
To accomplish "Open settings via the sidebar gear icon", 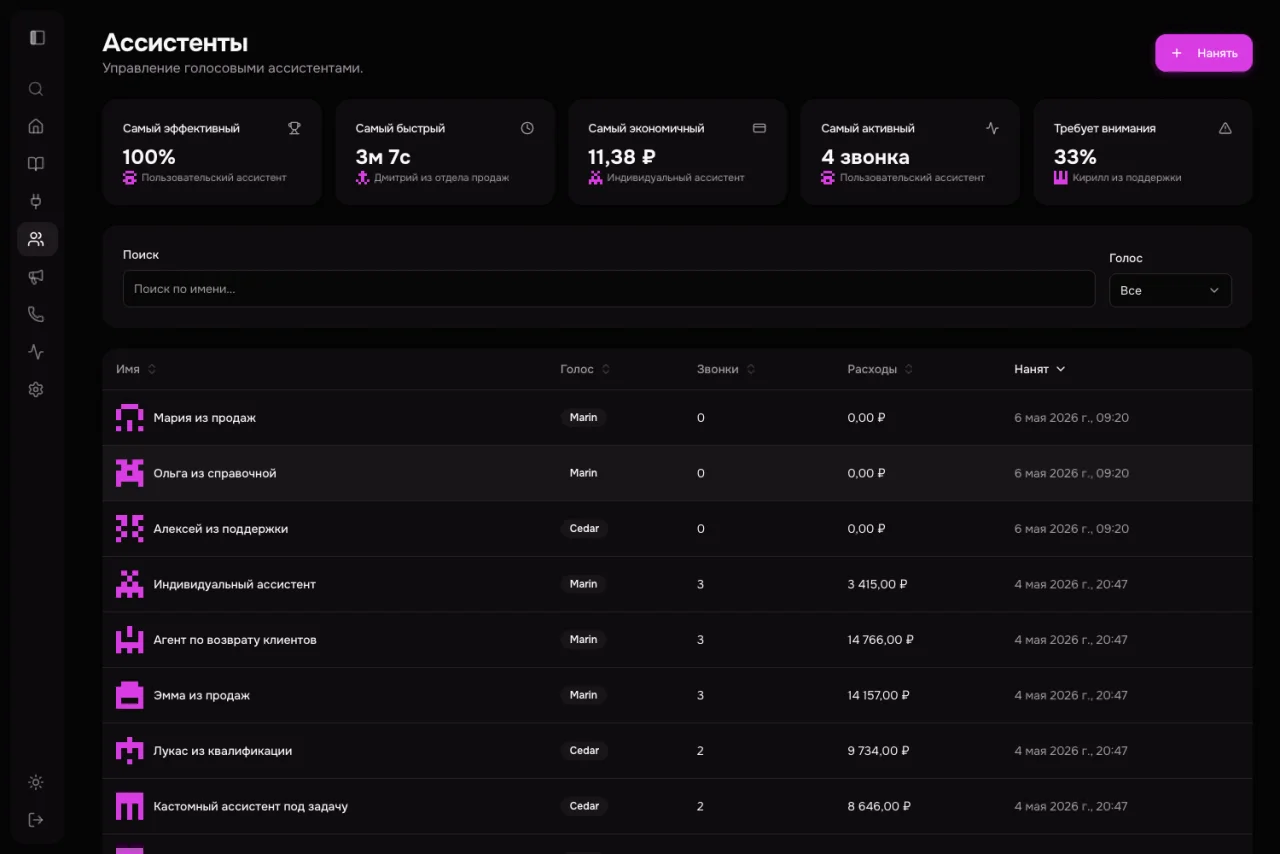I will pyautogui.click(x=36, y=389).
